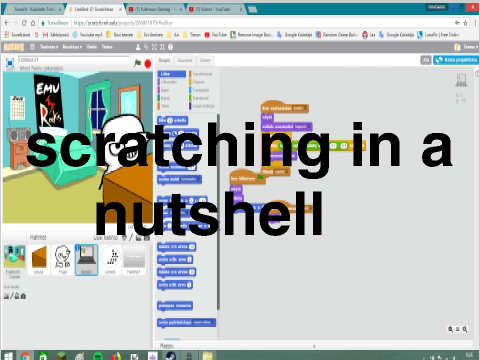Choose new sprite from library icon
The width and height of the screenshot is (480, 360).
[124, 238]
